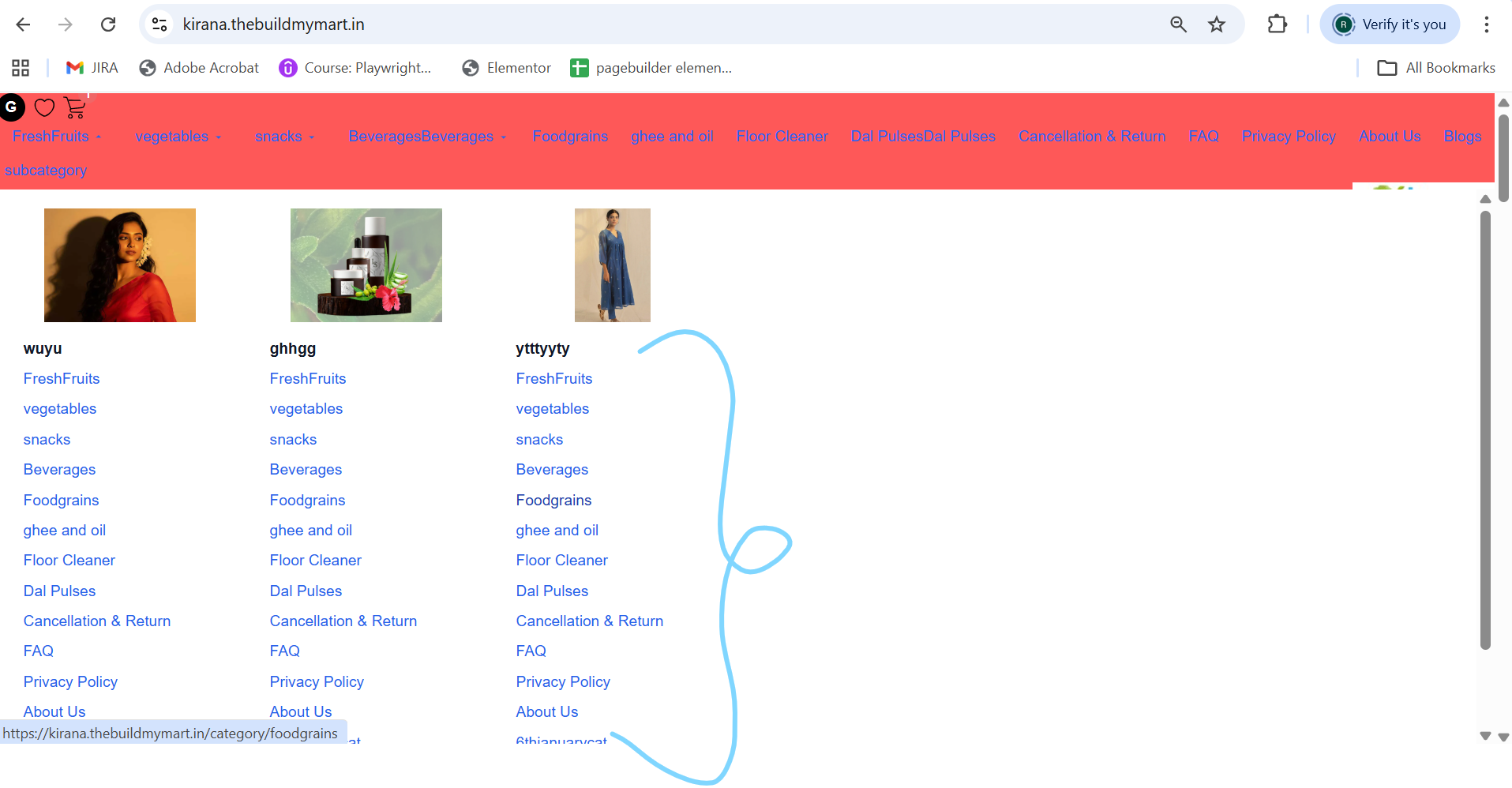This screenshot has height=788, width=1512.
Task: Click snacks under the ghhgg column
Action: click(x=293, y=440)
